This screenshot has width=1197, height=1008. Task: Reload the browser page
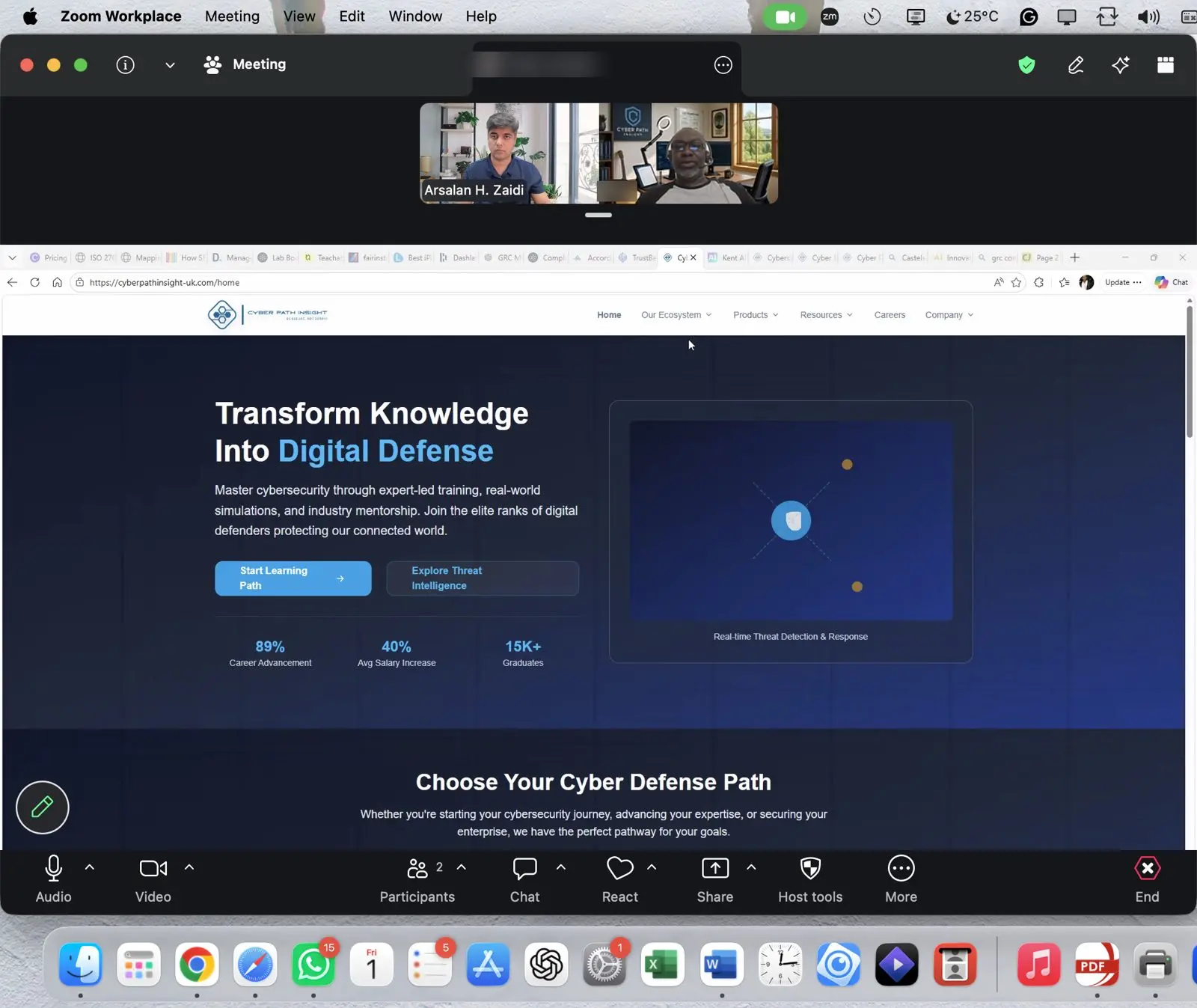(x=34, y=282)
